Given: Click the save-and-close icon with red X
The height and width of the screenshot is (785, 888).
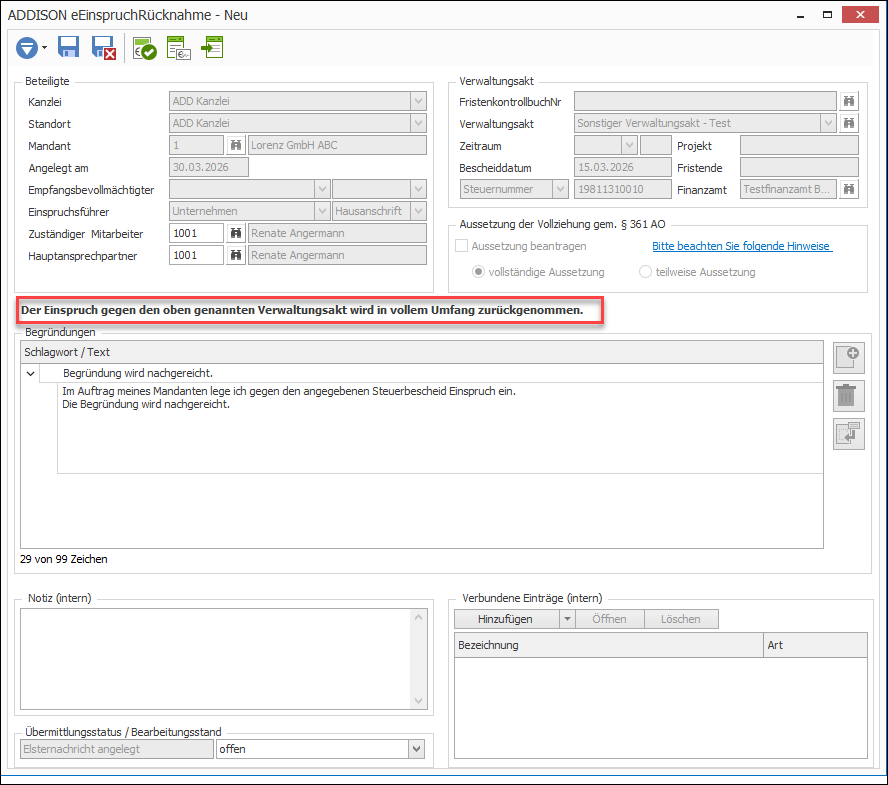Looking at the screenshot, I should [x=104, y=48].
